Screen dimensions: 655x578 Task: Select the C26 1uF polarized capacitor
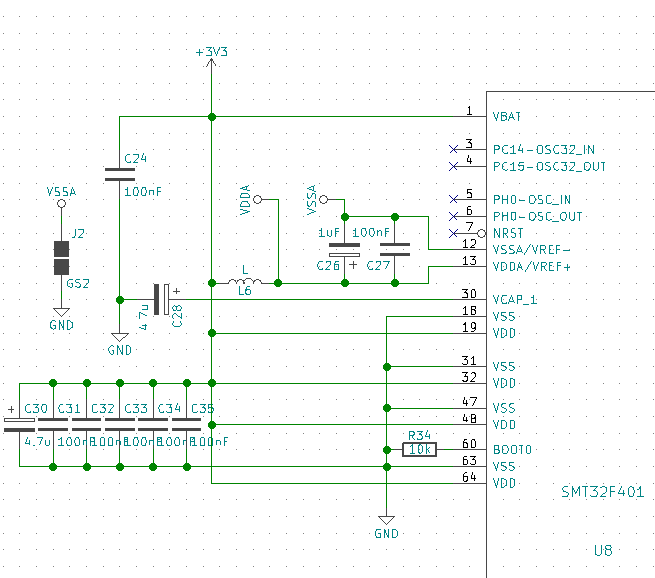coord(345,250)
